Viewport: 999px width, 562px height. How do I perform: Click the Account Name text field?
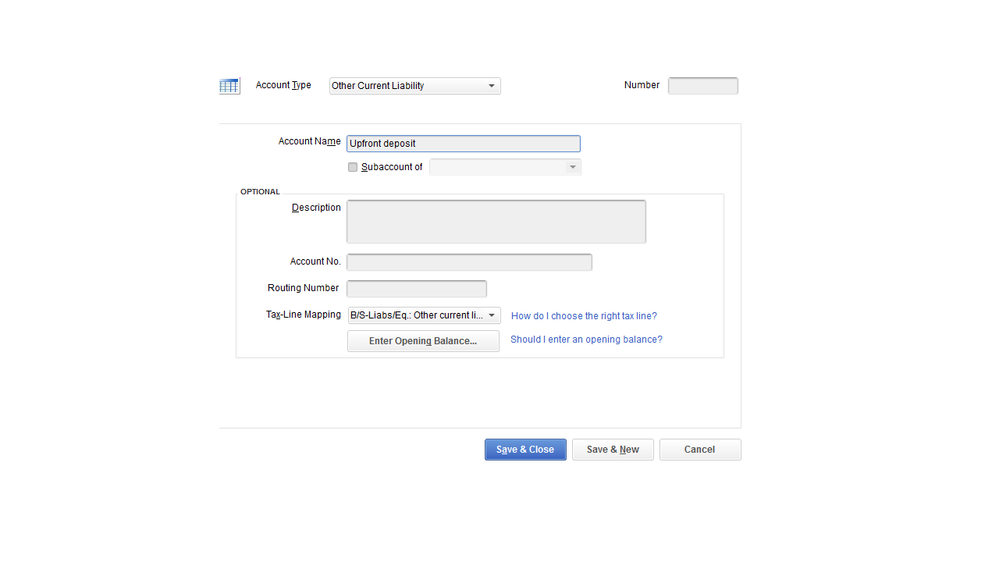tap(463, 144)
